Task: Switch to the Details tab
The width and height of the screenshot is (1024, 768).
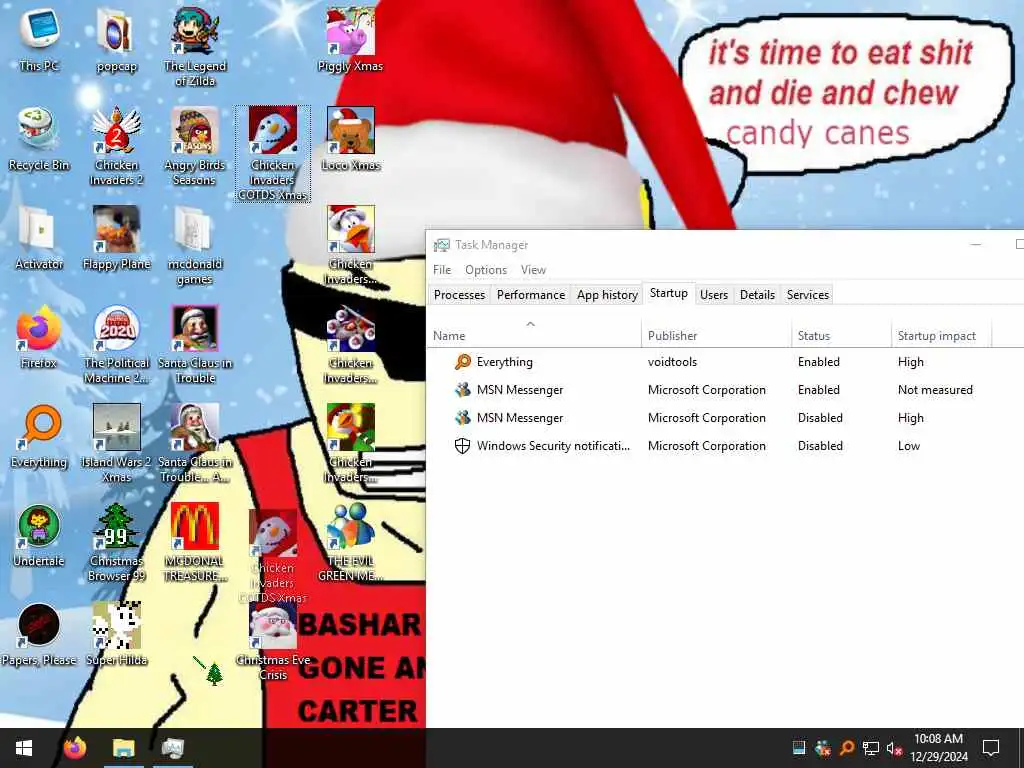Action: (757, 295)
